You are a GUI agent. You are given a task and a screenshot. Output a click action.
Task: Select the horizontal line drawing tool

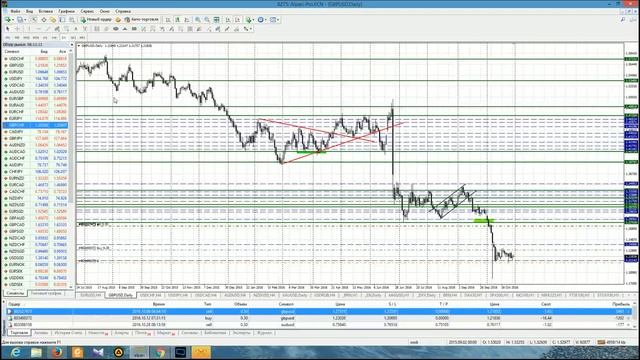click(x=38, y=29)
